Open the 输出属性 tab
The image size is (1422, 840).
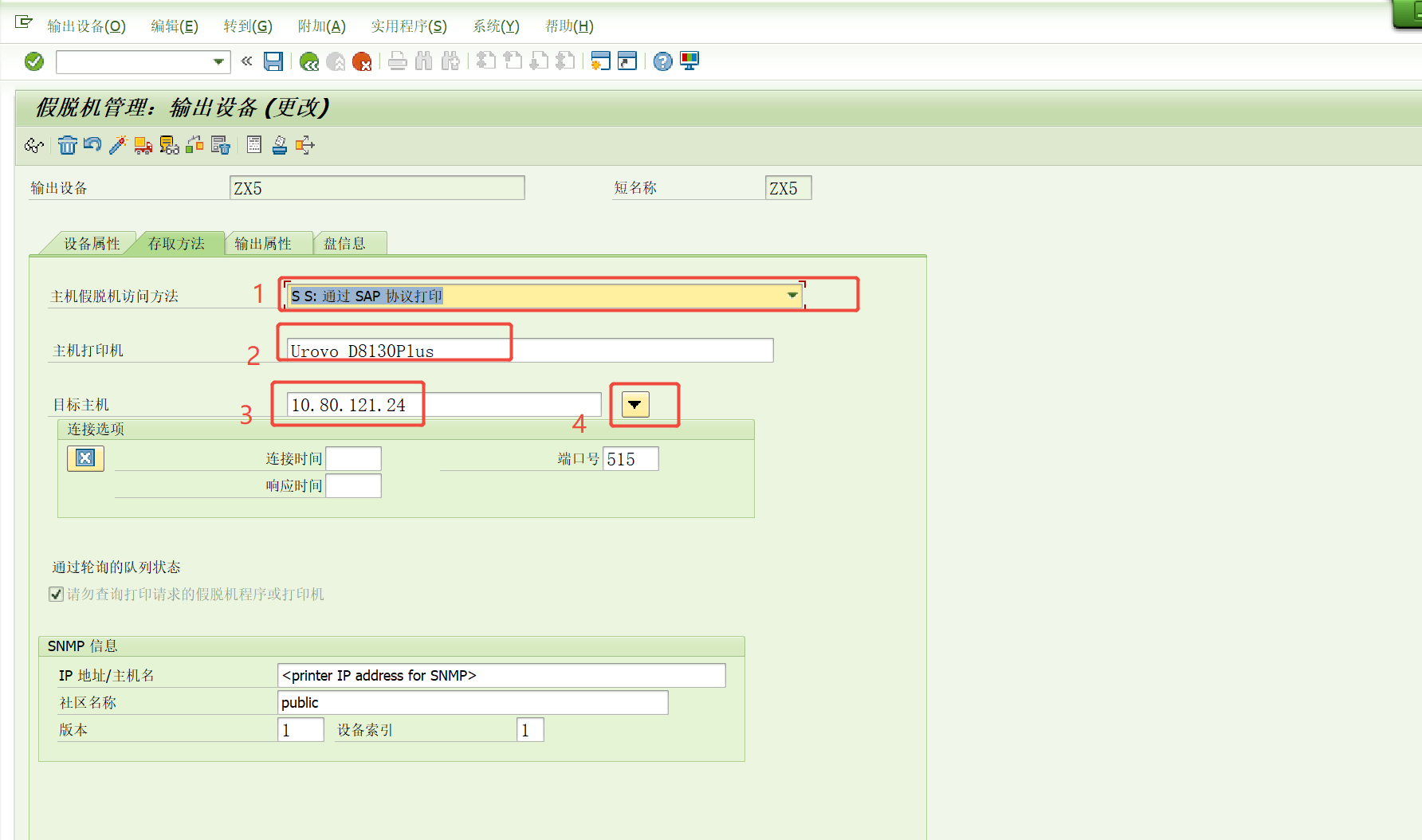point(263,244)
